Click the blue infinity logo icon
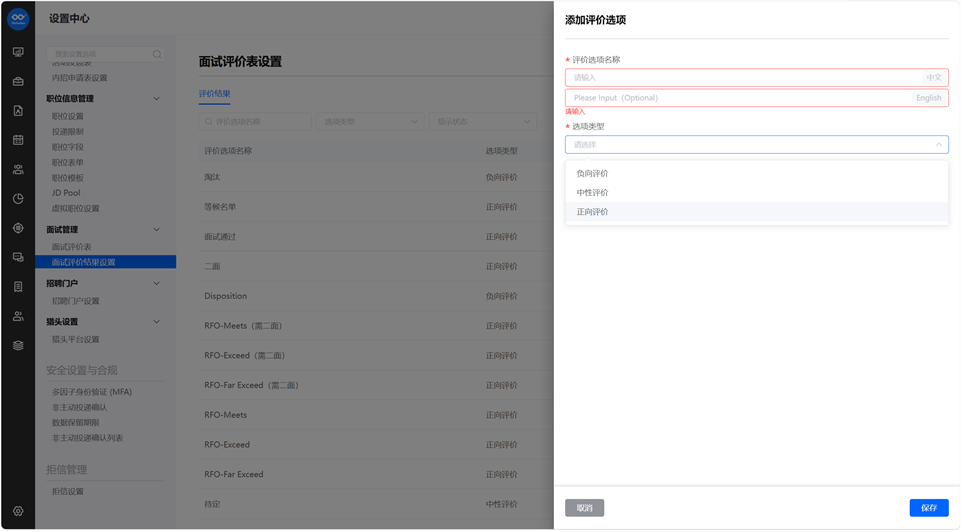 (x=18, y=19)
